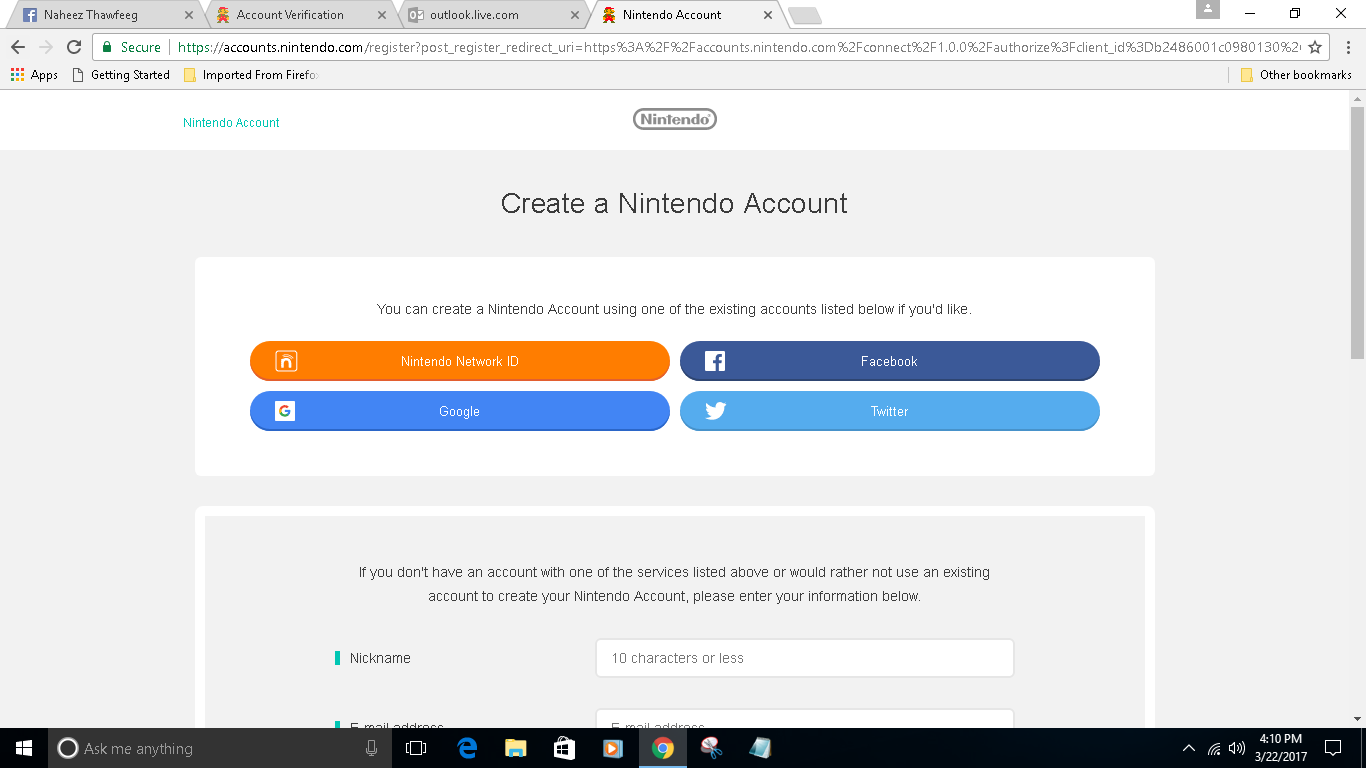Image resolution: width=1366 pixels, height=768 pixels.
Task: Bookmark this page with the star icon
Action: tap(1315, 47)
